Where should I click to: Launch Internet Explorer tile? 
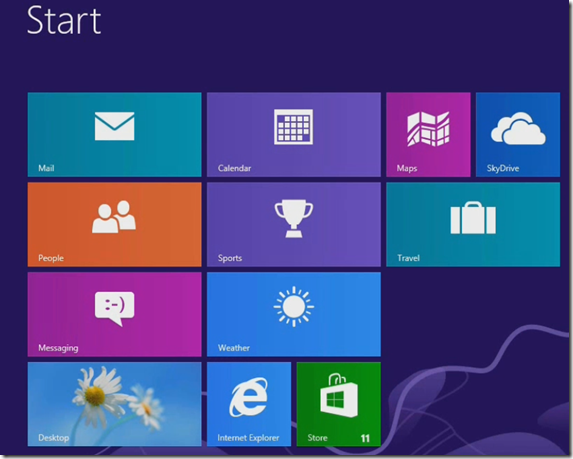click(x=249, y=404)
